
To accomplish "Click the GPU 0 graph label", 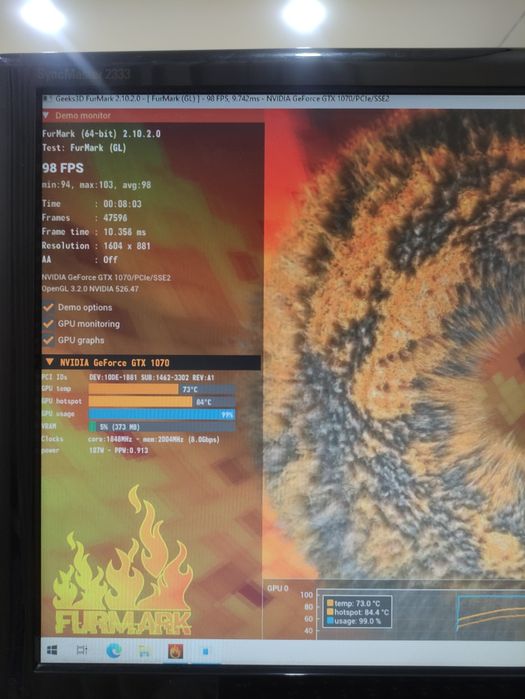I will click(278, 588).
